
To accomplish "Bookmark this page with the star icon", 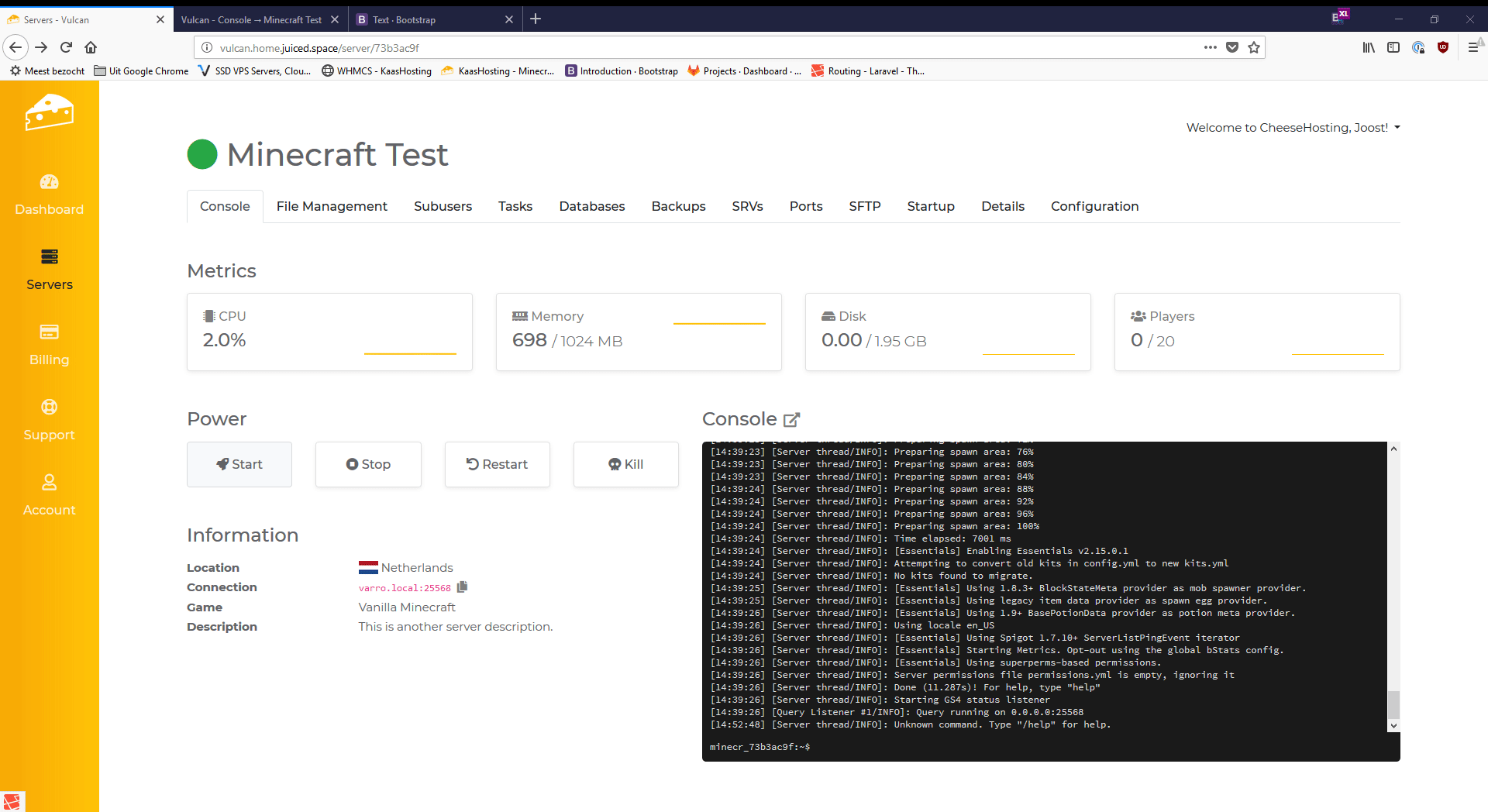I will point(1254,47).
